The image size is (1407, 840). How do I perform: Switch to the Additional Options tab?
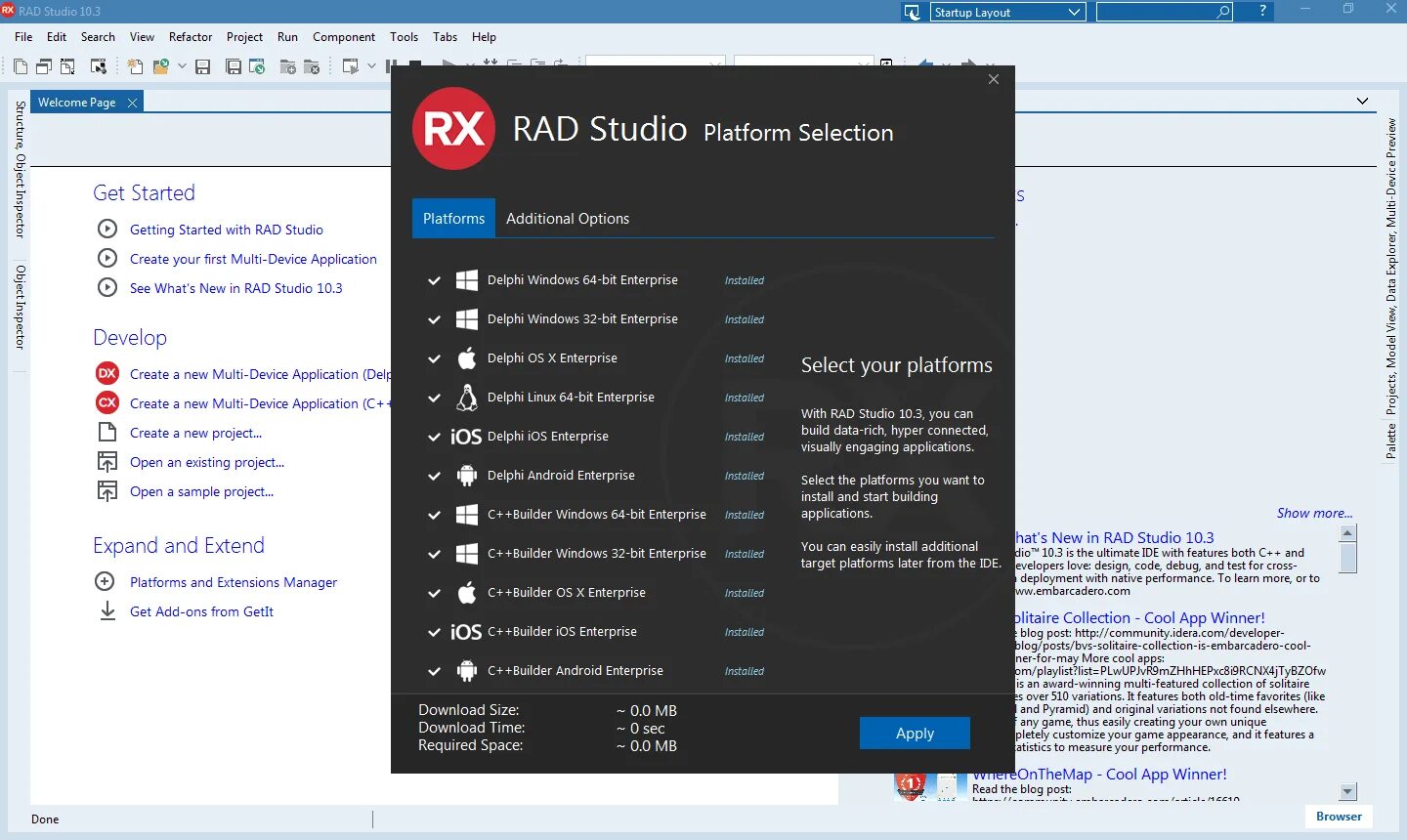568,219
